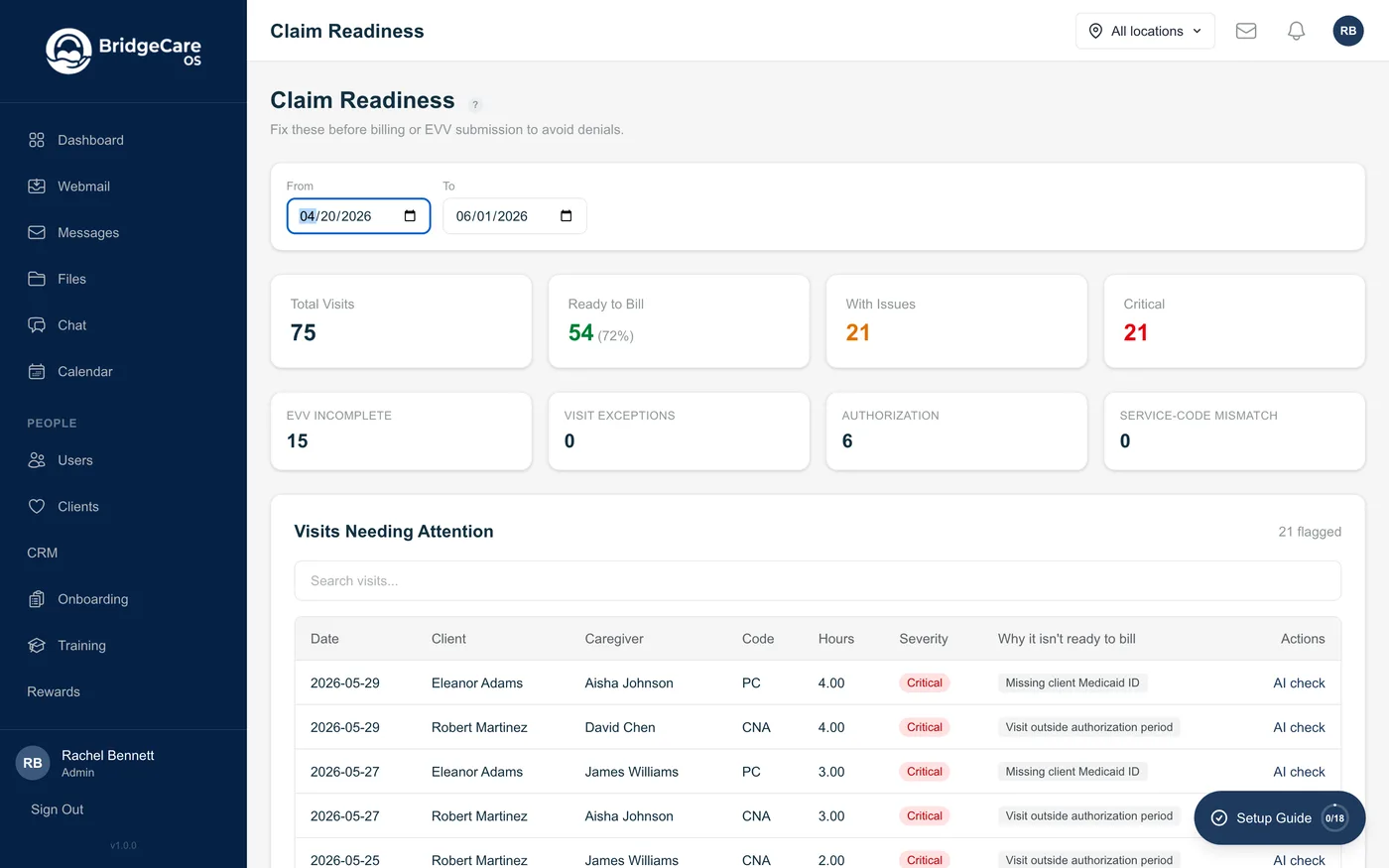Run AI check for Eleanor Adams 2026-05-27

pyautogui.click(x=1299, y=772)
